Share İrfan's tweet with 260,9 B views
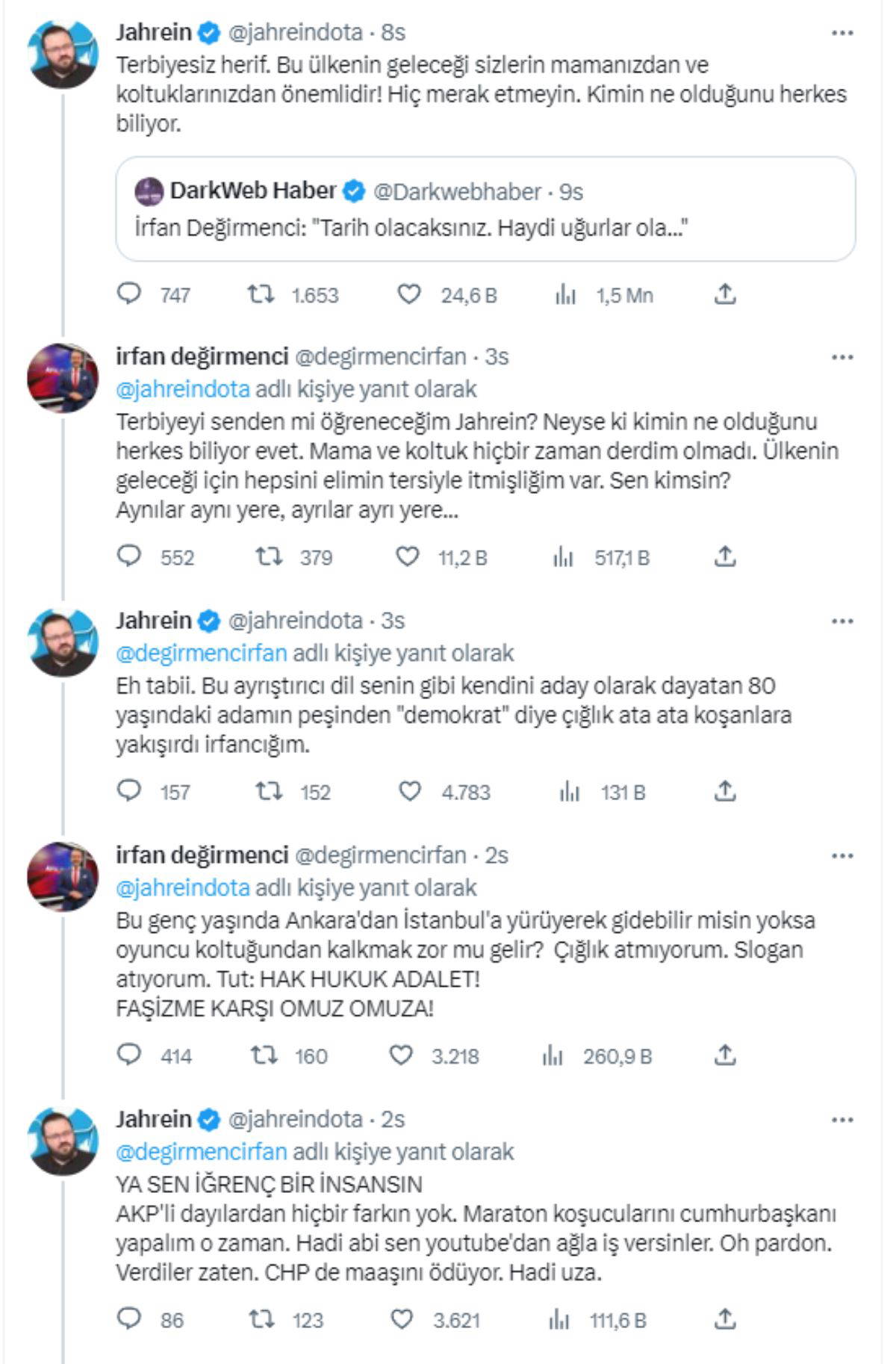Viewport: 896px width, 1364px height. [x=725, y=1055]
